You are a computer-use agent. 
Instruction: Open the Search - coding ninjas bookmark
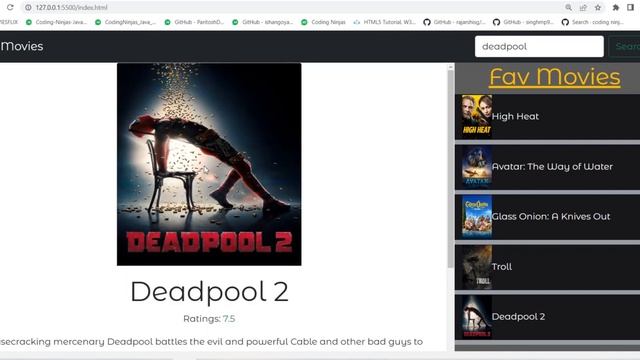pos(593,22)
